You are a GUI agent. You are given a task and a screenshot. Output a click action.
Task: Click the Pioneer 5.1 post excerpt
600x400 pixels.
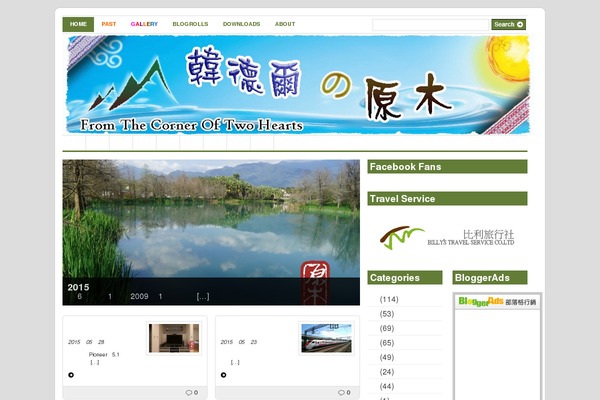click(x=104, y=355)
